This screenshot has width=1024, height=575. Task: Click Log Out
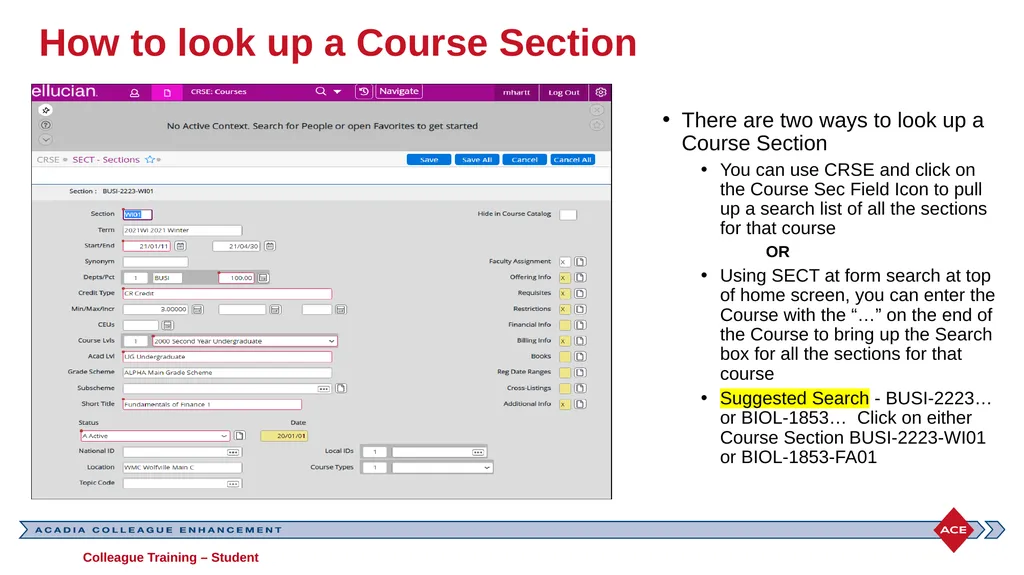(x=564, y=93)
